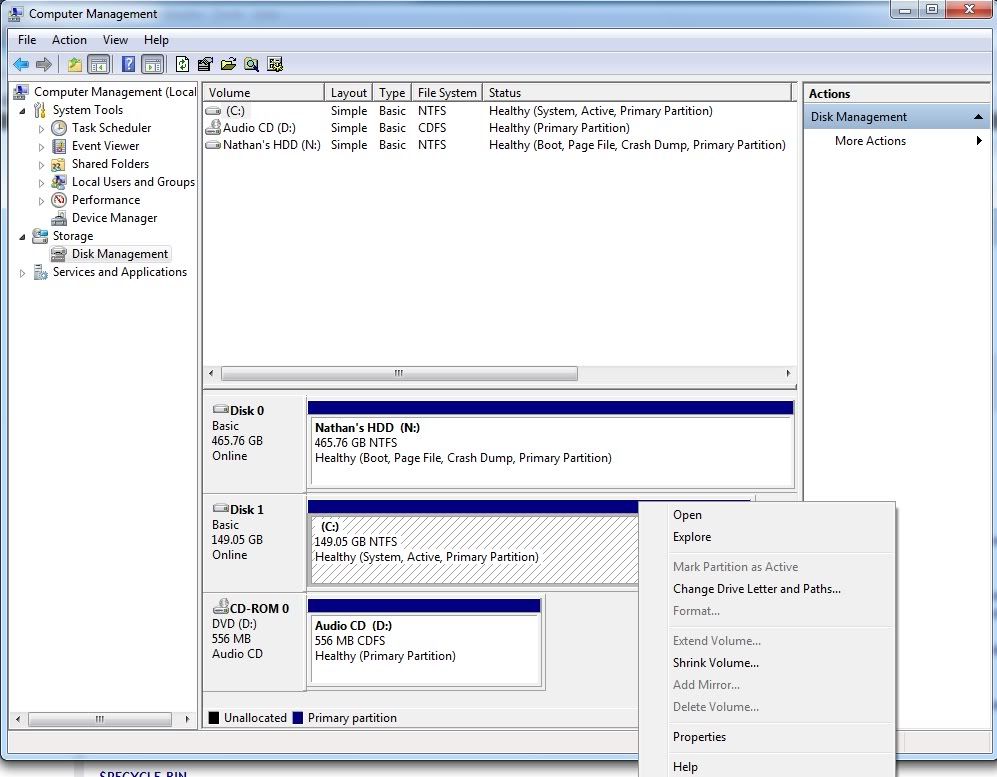Sort by the Layout column header

click(348, 92)
